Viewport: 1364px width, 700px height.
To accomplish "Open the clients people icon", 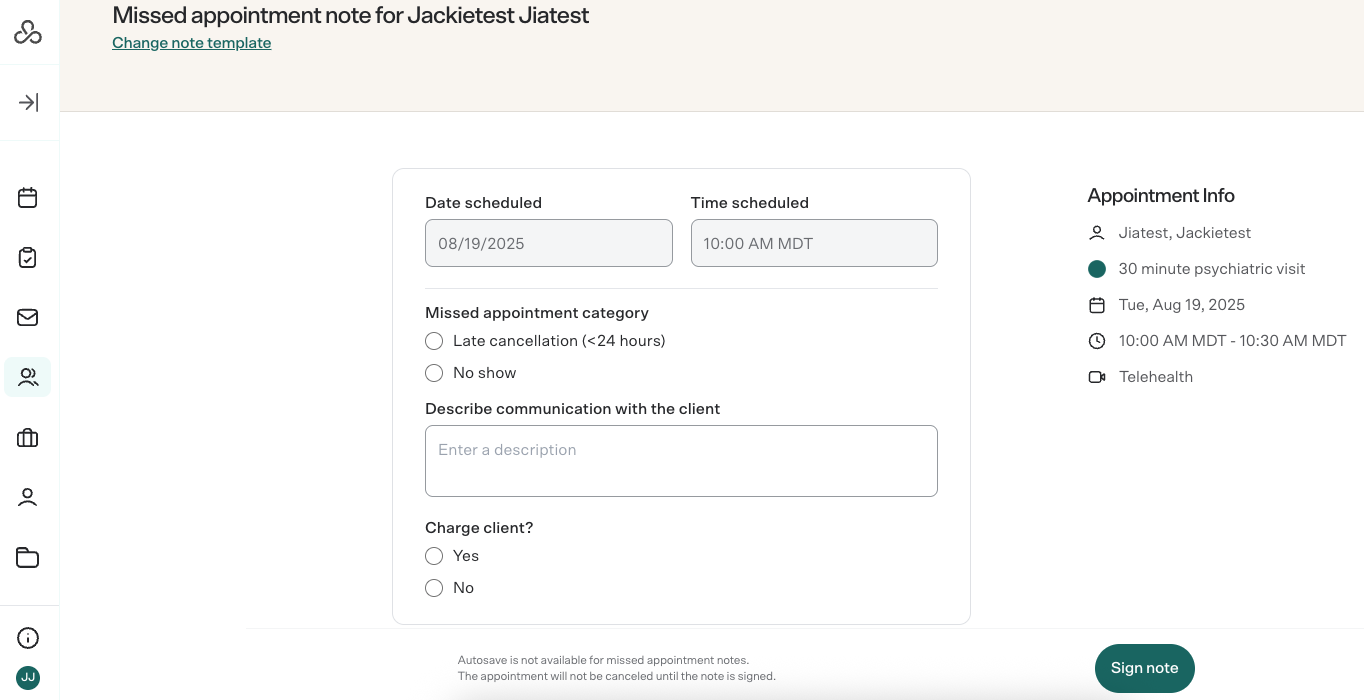I will (28, 377).
